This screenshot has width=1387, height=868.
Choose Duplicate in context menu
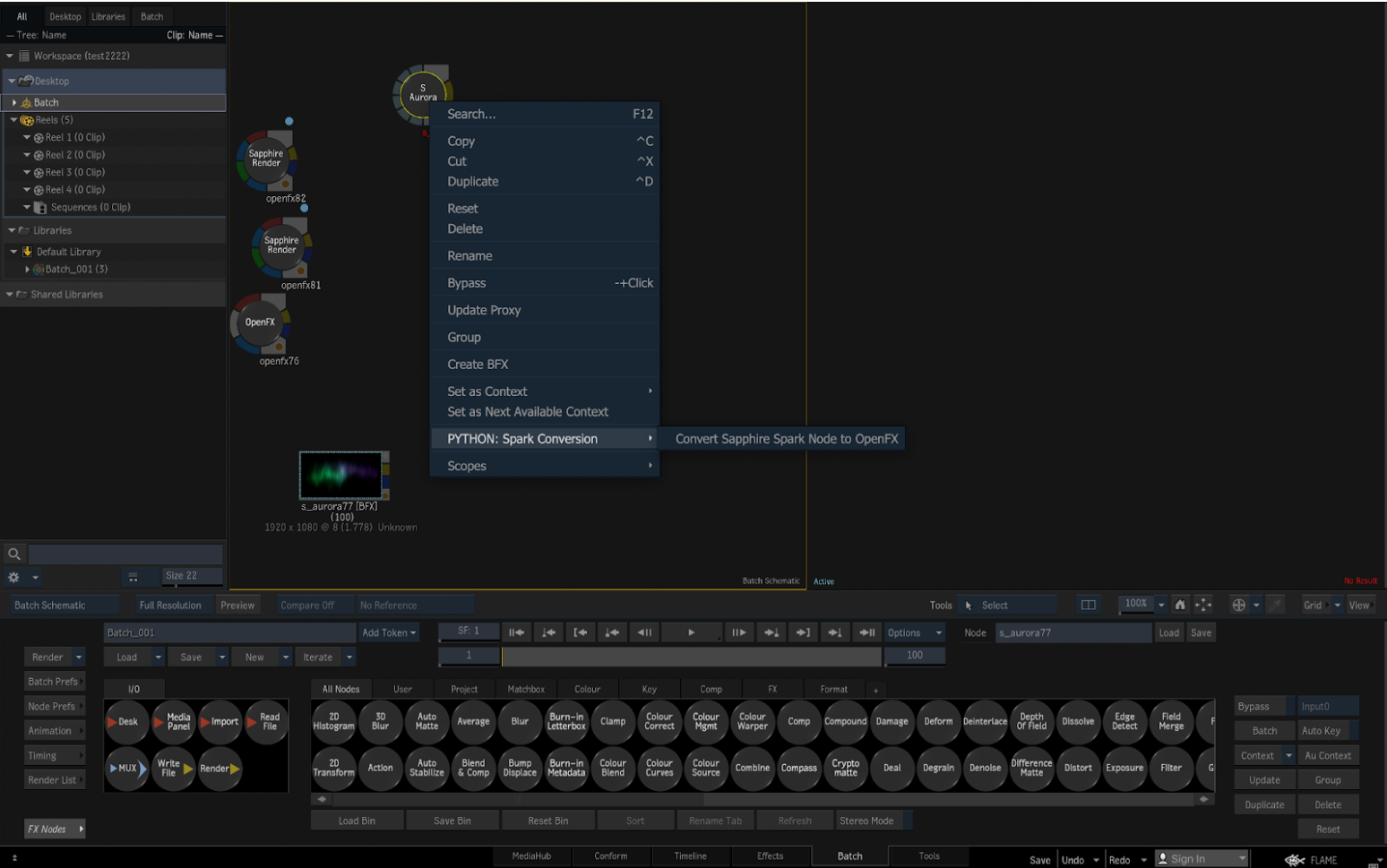[x=545, y=181]
